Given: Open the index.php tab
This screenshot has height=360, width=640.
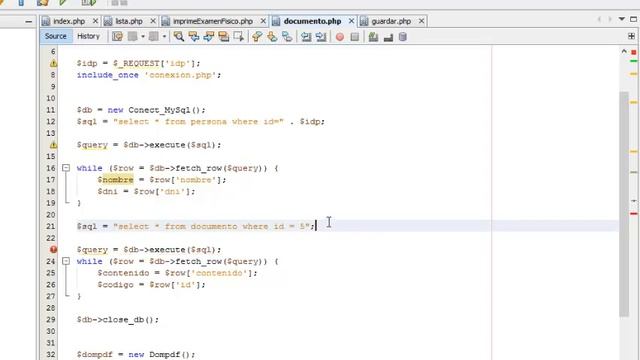Looking at the screenshot, I should [x=69, y=21].
